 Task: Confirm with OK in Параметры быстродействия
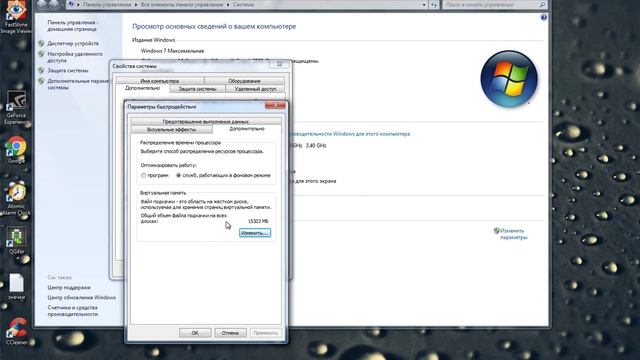[x=195, y=333]
